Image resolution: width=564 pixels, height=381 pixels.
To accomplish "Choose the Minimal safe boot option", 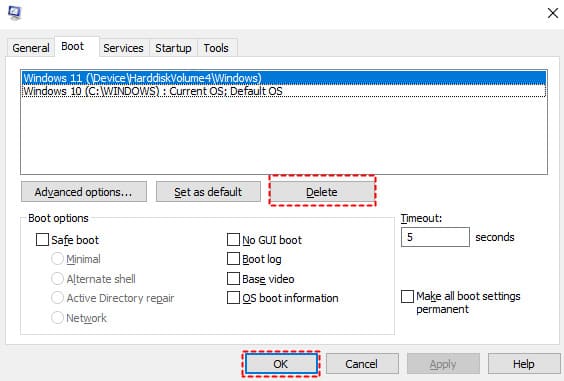I will pyautogui.click(x=58, y=259).
